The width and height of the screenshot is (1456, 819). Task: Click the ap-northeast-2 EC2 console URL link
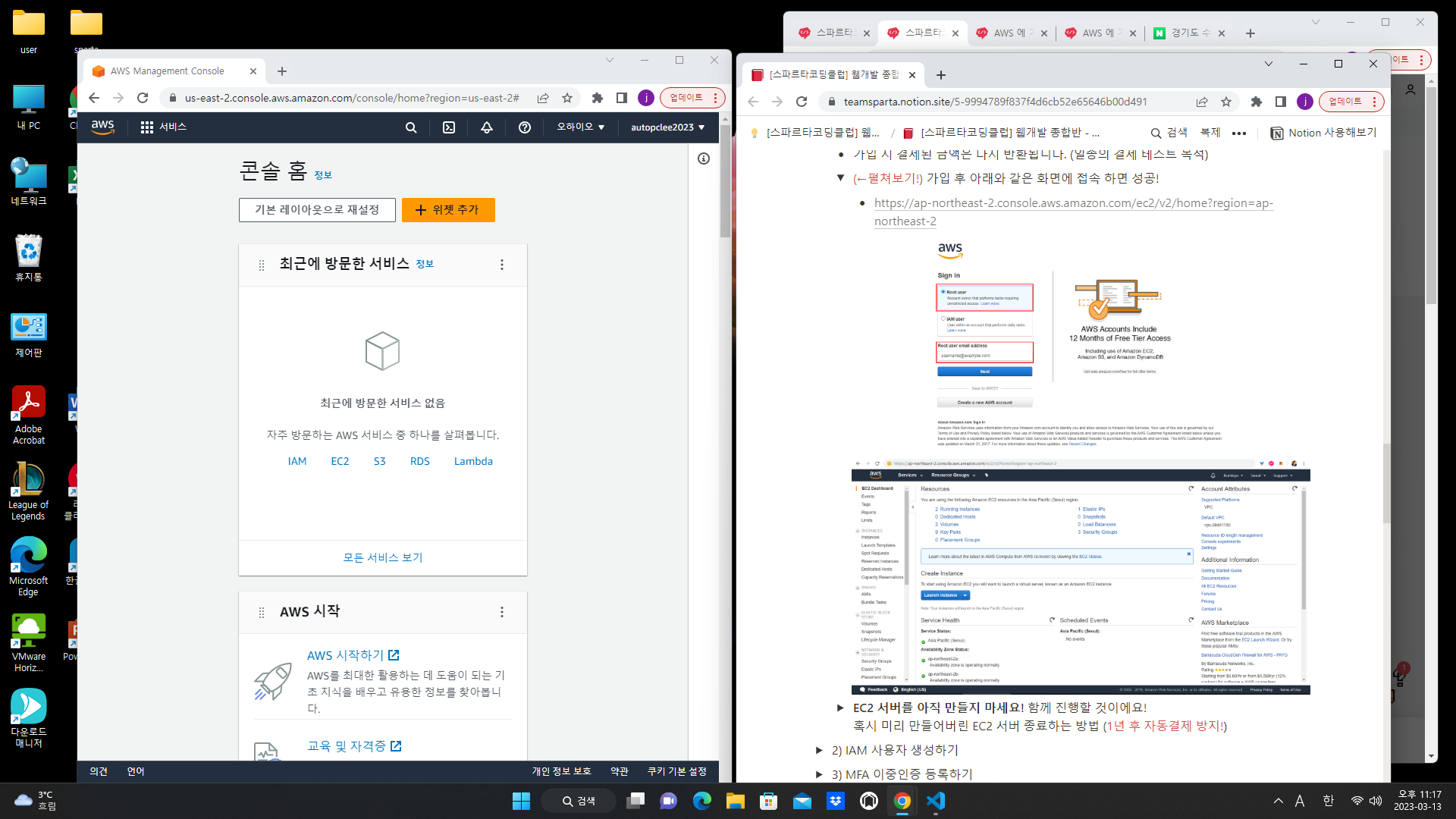1073,212
